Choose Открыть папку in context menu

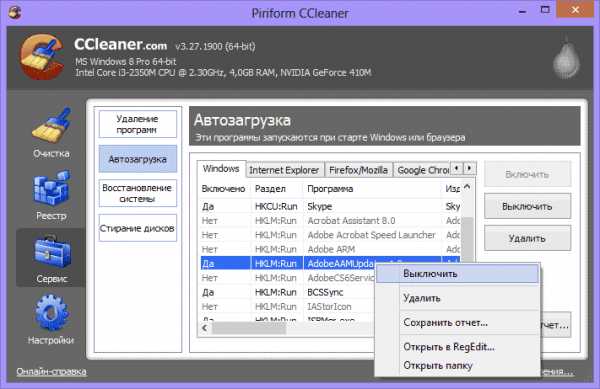[x=458, y=366]
